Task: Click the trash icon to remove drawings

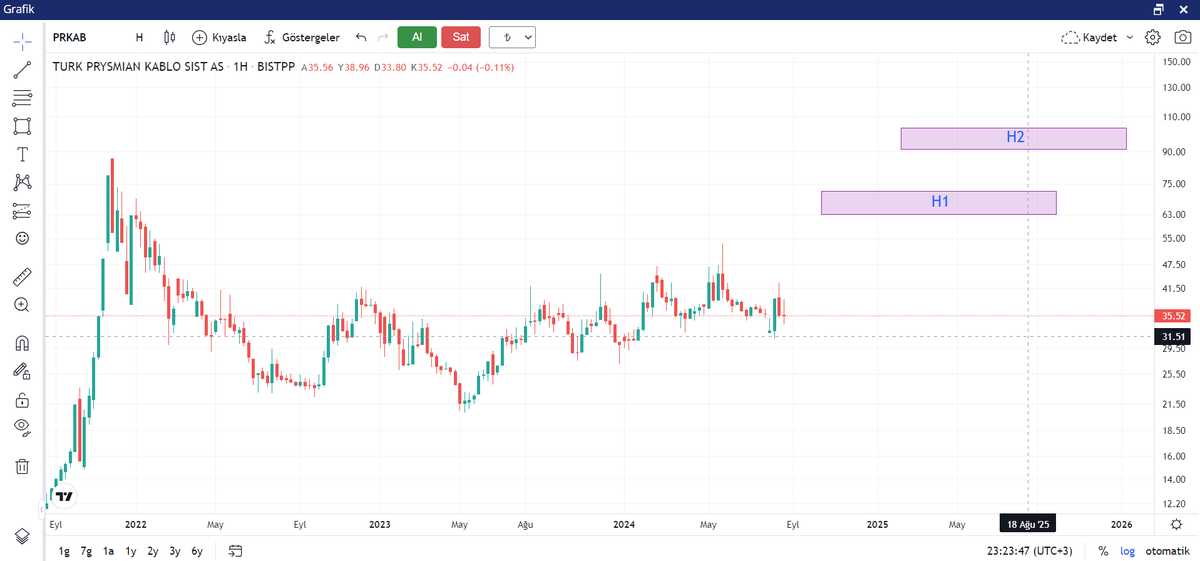Action: coord(22,466)
